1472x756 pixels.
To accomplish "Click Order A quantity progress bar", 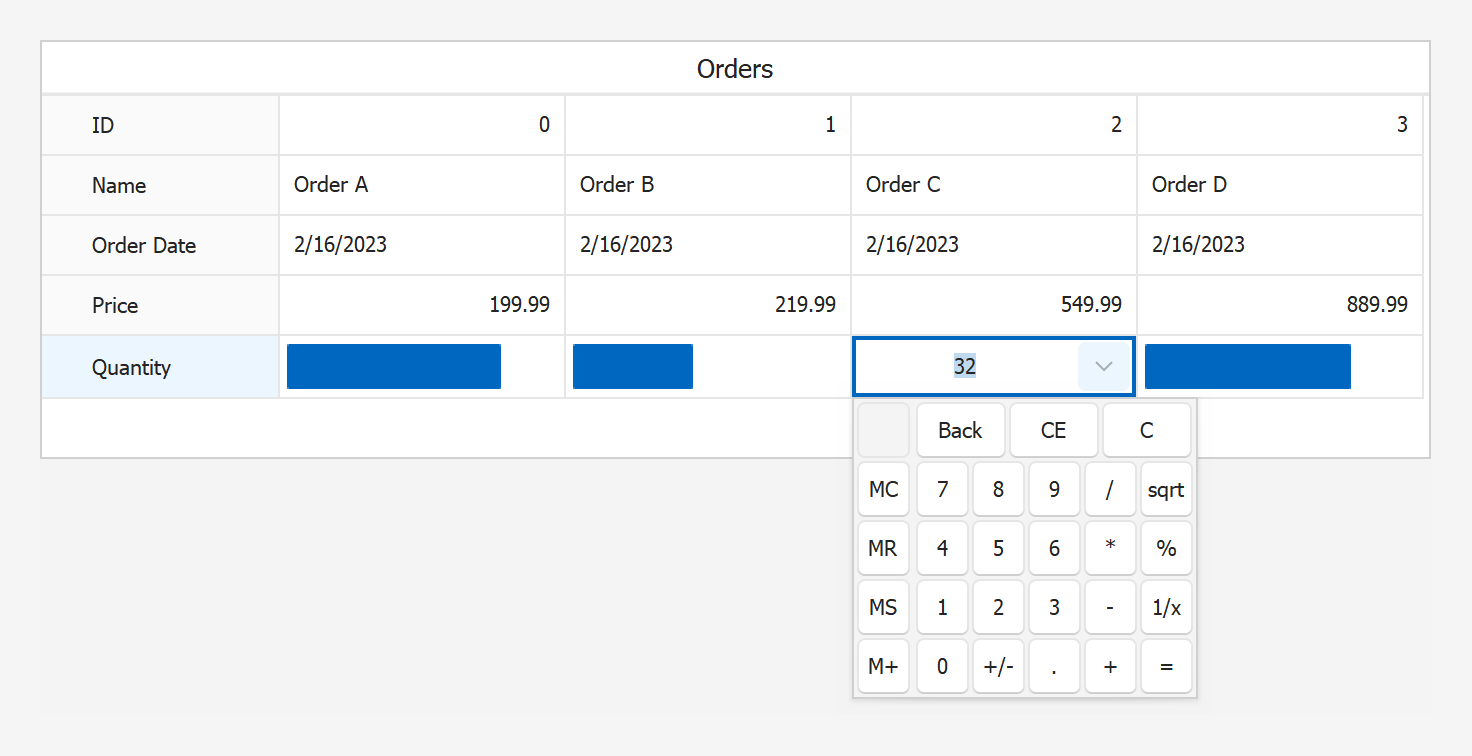I will [393, 367].
